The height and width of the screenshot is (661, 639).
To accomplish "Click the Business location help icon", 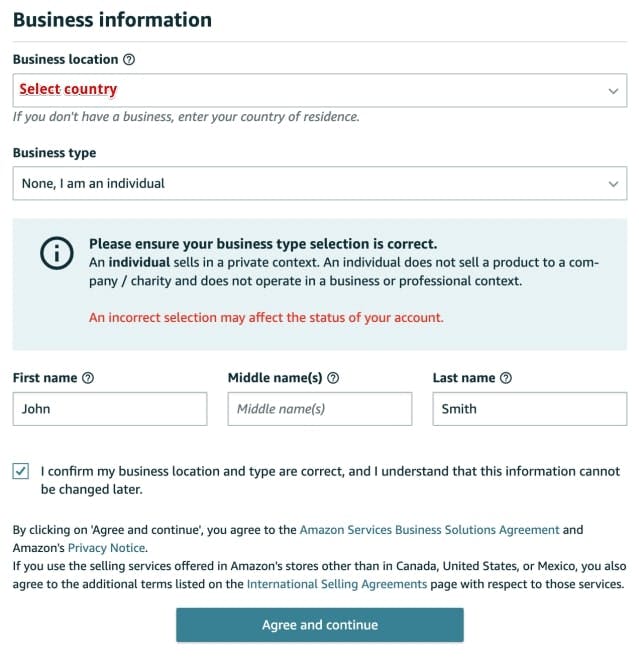I will tap(129, 60).
